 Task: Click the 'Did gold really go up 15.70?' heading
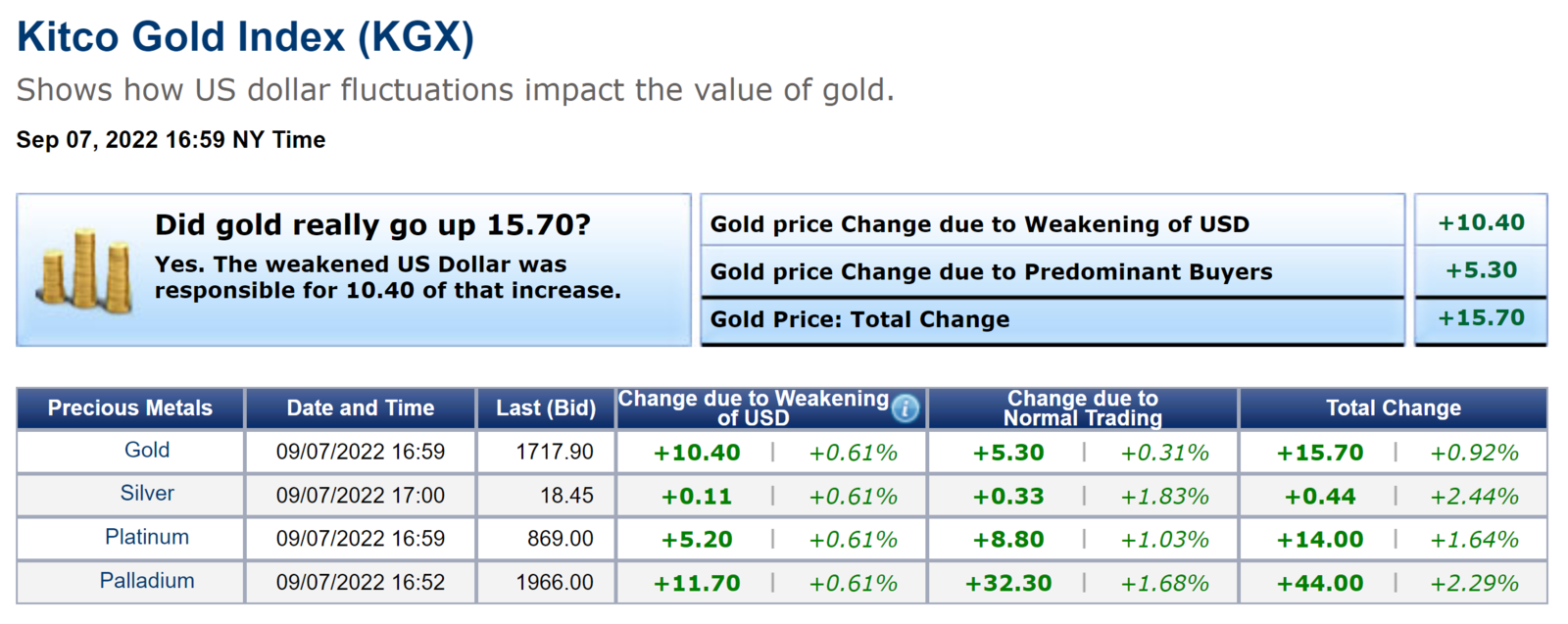(372, 225)
